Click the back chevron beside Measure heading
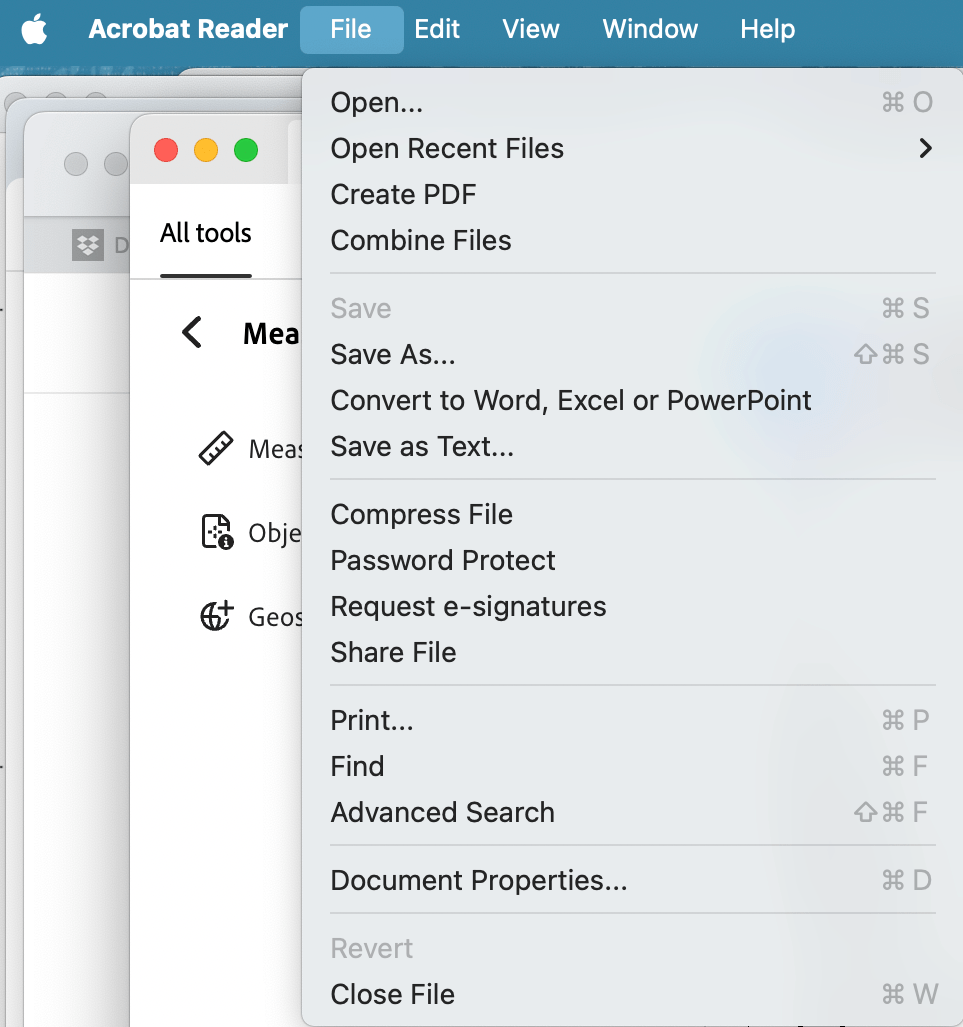This screenshot has height=1027, width=963. click(191, 333)
